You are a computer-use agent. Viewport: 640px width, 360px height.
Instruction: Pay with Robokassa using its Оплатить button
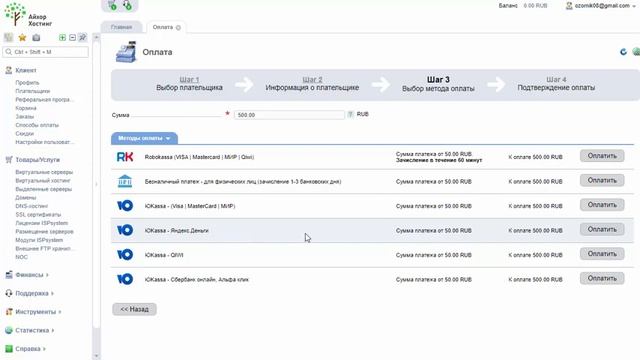(x=602, y=156)
